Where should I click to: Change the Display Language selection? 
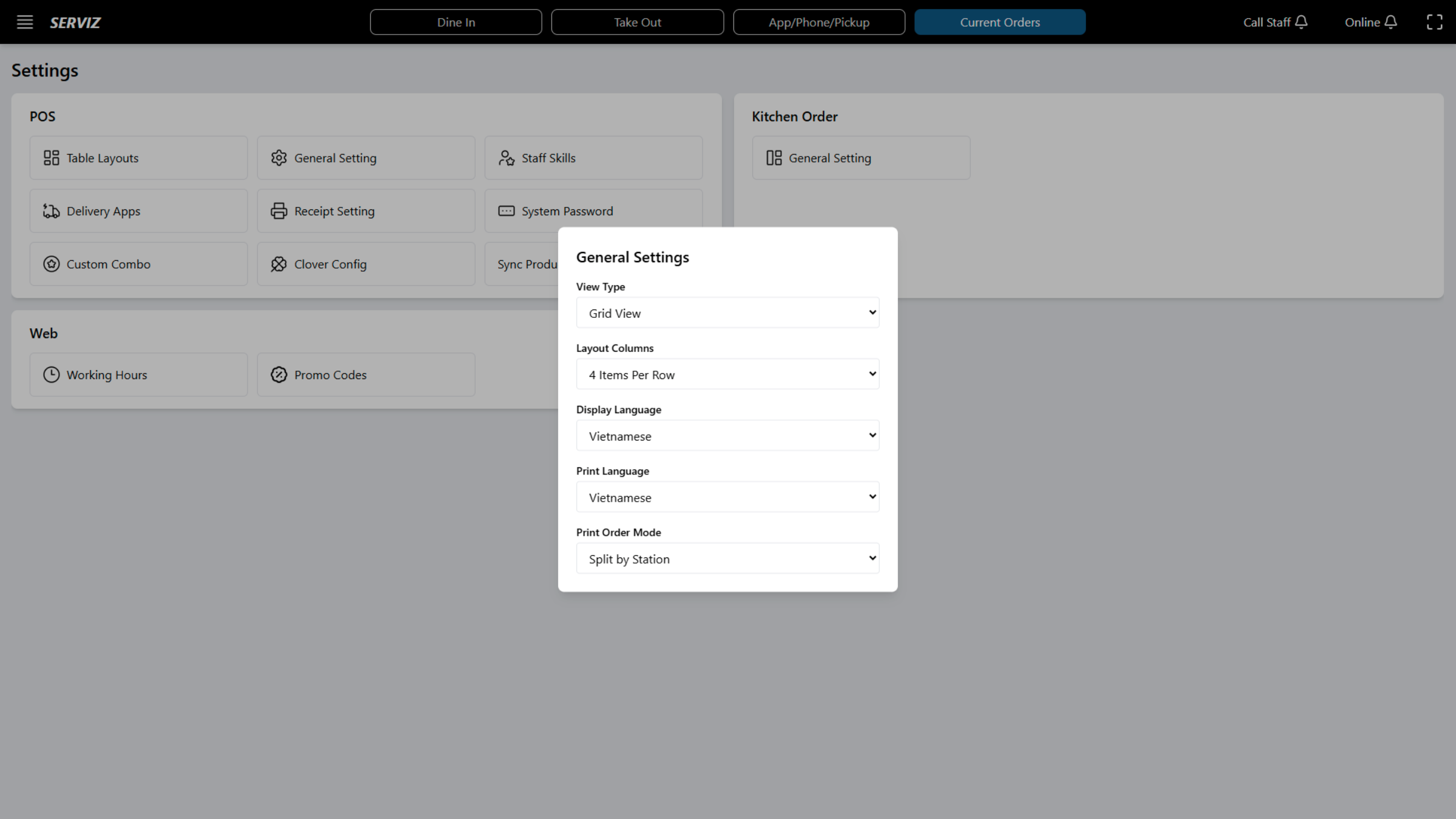pos(727,435)
